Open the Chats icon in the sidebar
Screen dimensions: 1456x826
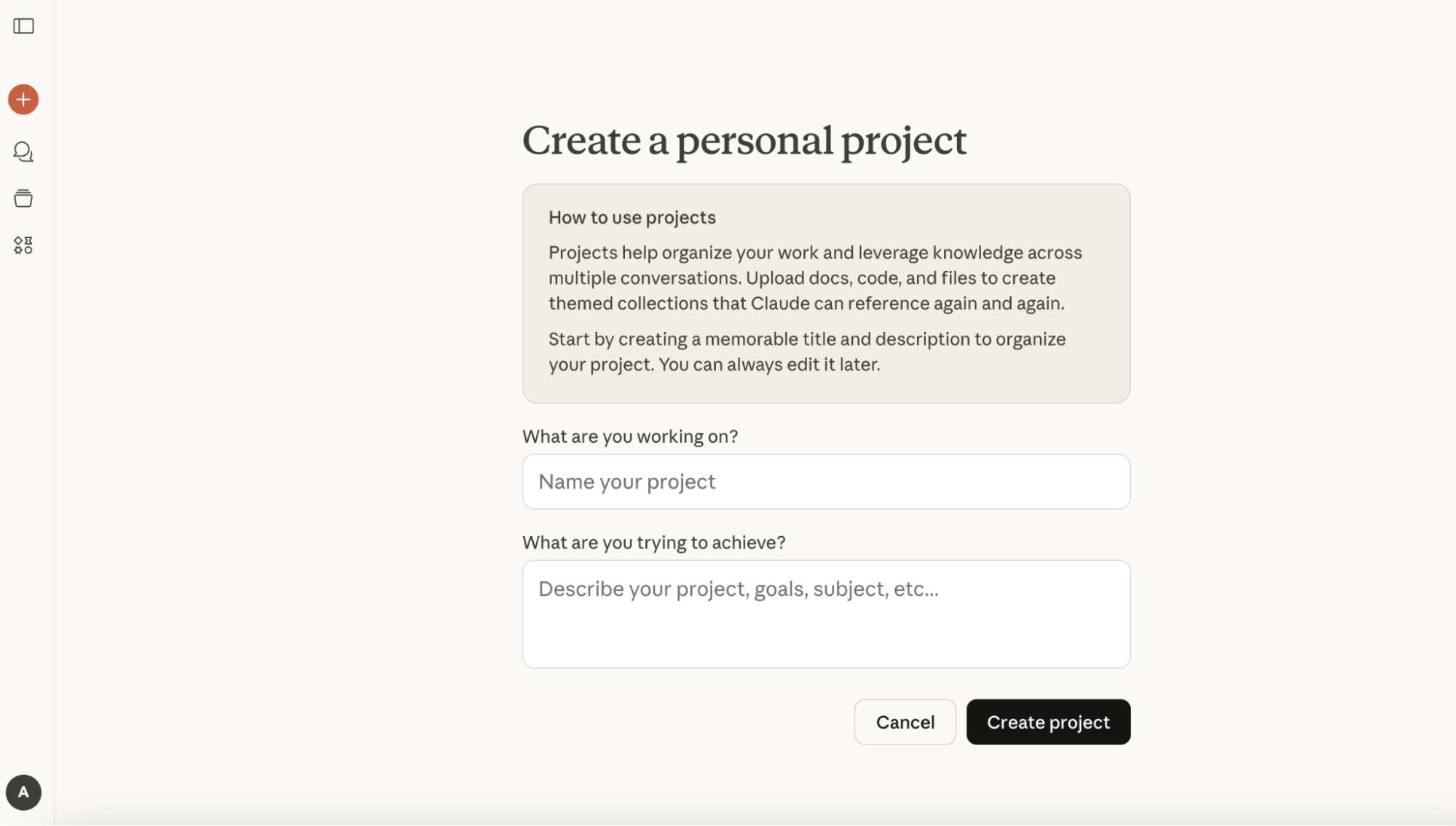coord(23,152)
